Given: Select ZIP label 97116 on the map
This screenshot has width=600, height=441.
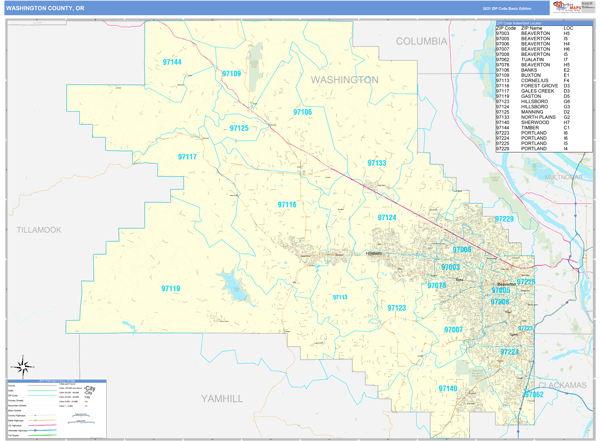Looking at the screenshot, I should pos(287,205).
